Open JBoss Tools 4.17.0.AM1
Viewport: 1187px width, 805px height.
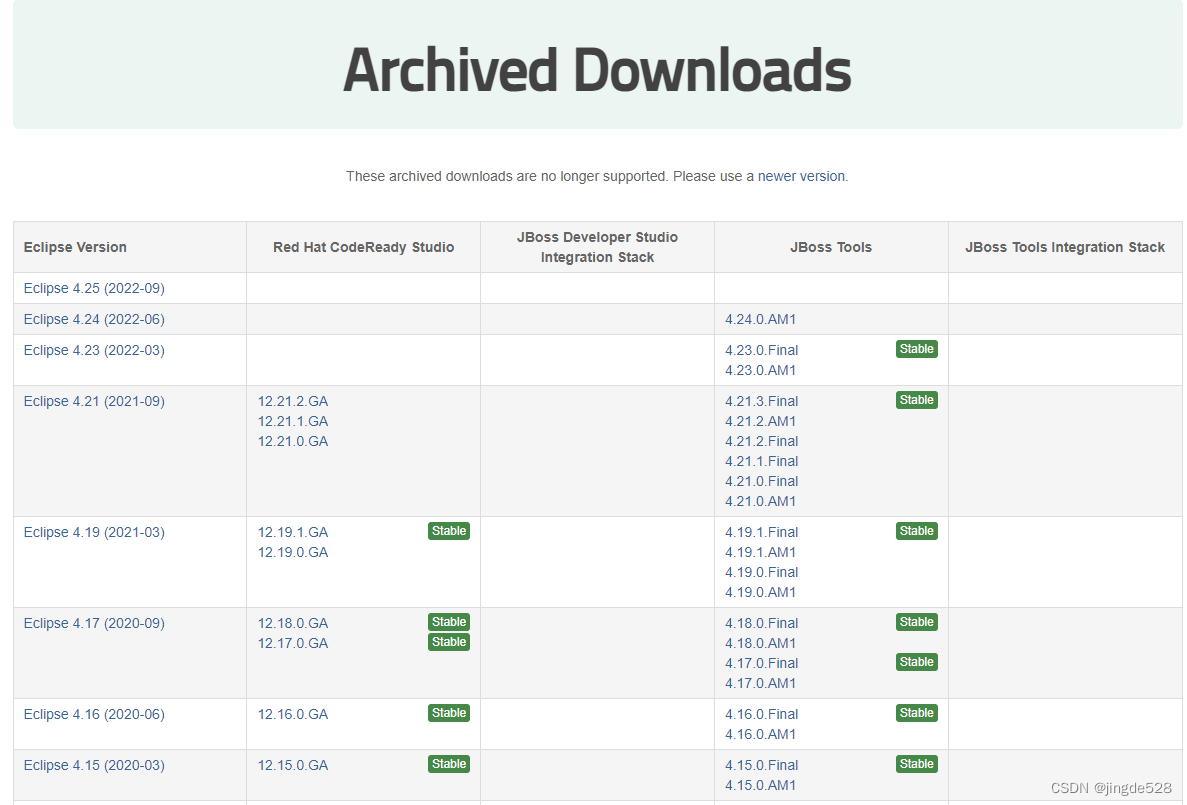761,683
